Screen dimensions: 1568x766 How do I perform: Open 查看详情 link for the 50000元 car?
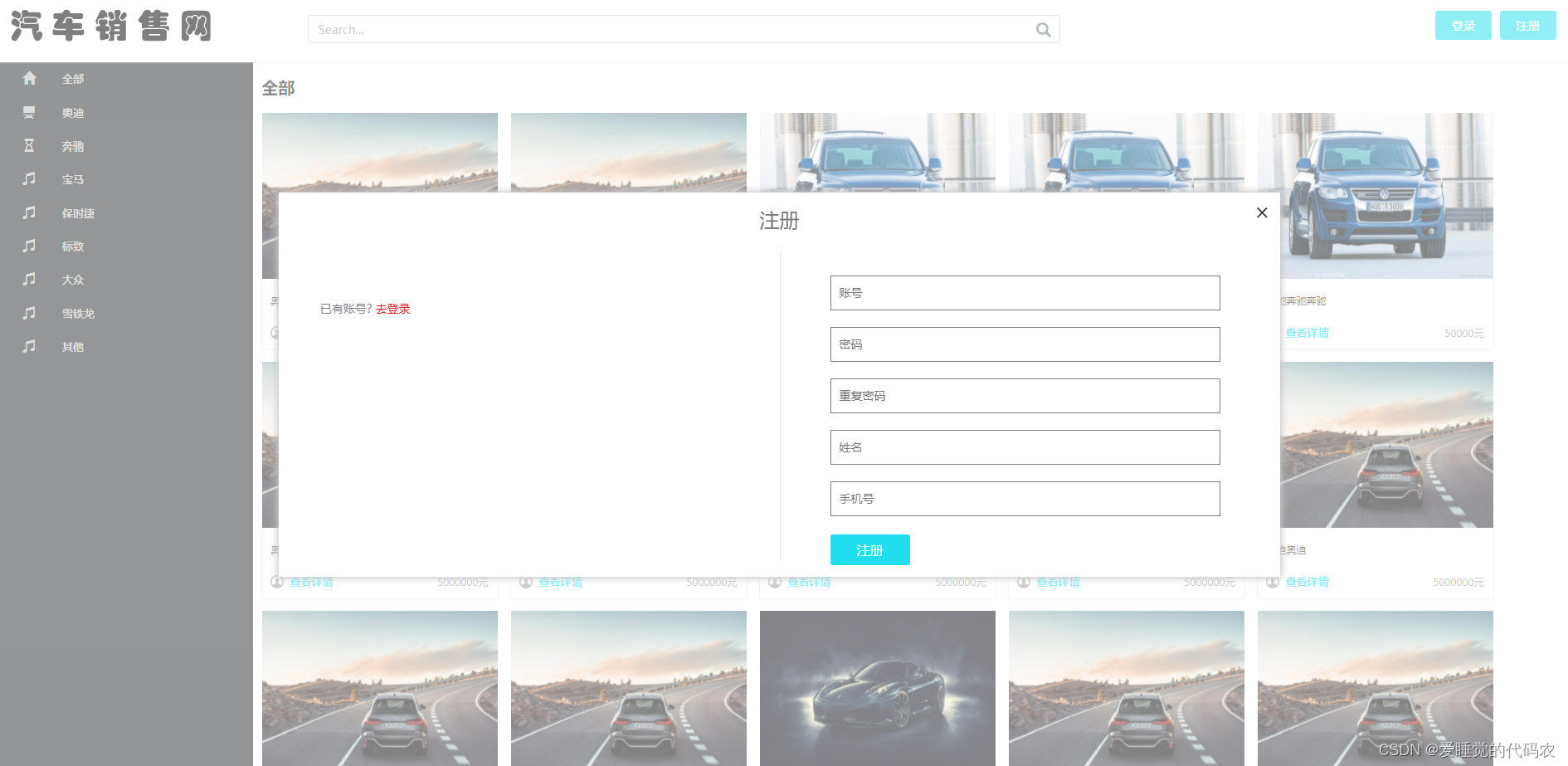1307,333
